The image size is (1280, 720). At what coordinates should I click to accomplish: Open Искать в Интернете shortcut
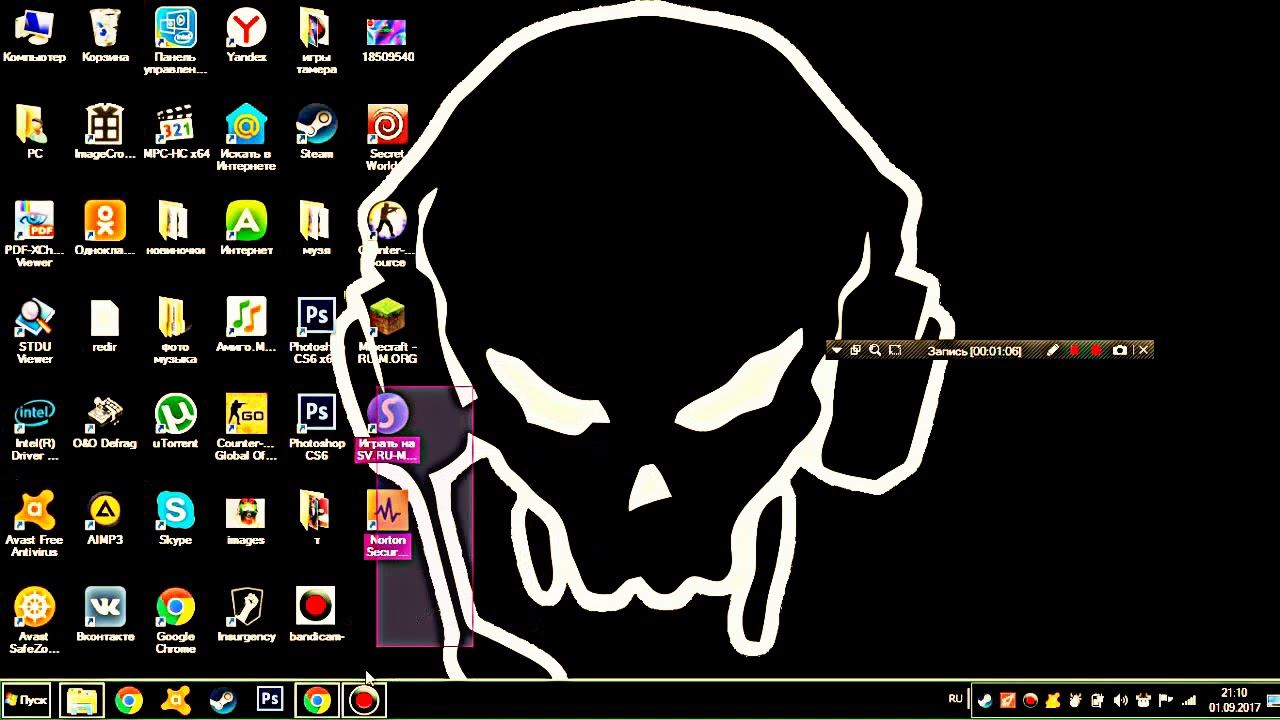pos(246,138)
